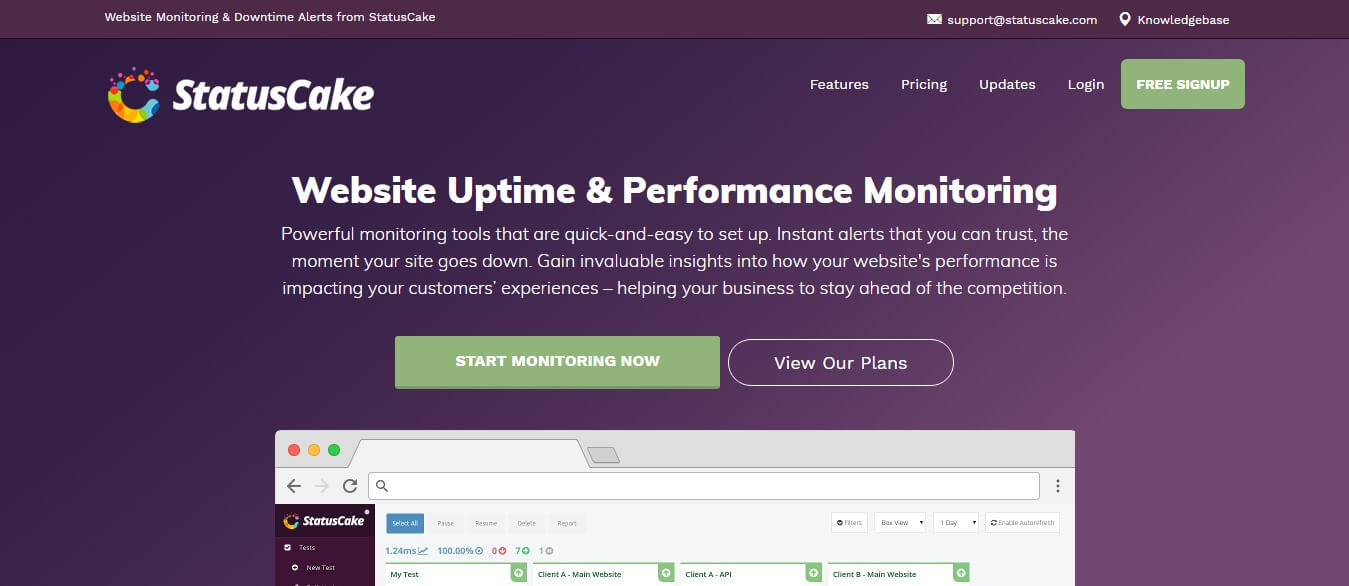Toggle the Tests checkbox in dashboard sidebar
Viewport: 1349px width, 586px height.
pyautogui.click(x=287, y=547)
